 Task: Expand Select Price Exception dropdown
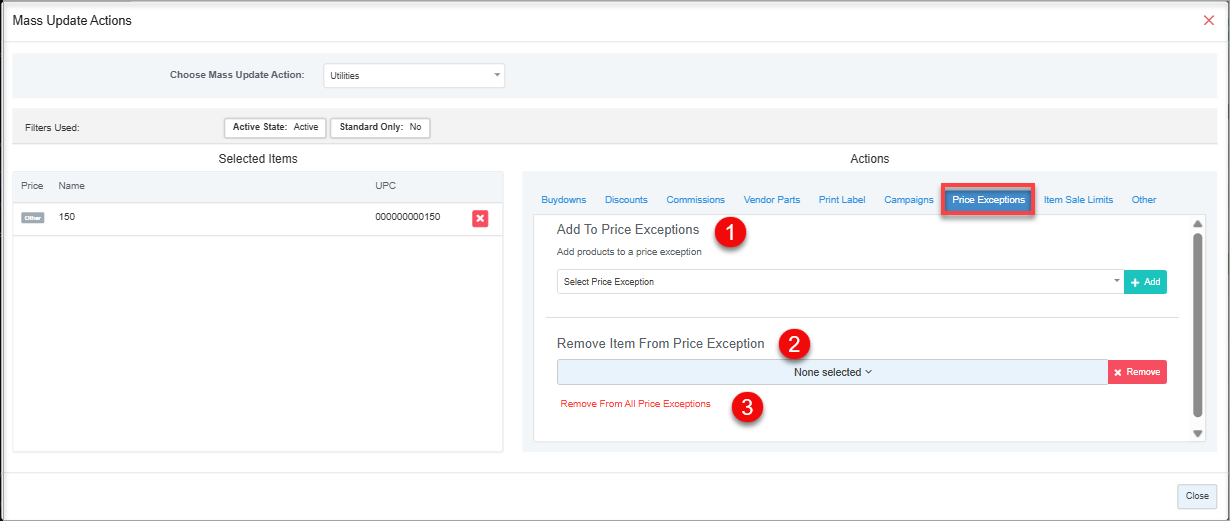coord(840,282)
